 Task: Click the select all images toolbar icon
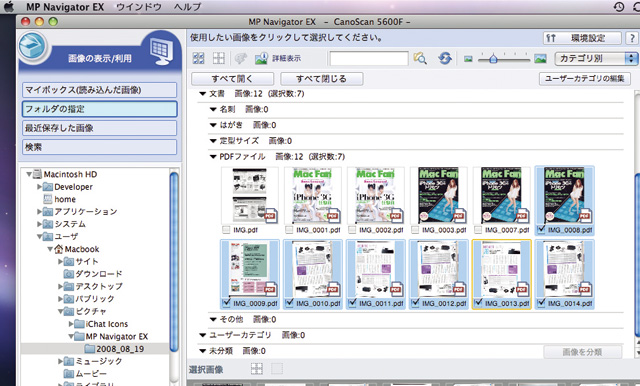click(x=199, y=58)
